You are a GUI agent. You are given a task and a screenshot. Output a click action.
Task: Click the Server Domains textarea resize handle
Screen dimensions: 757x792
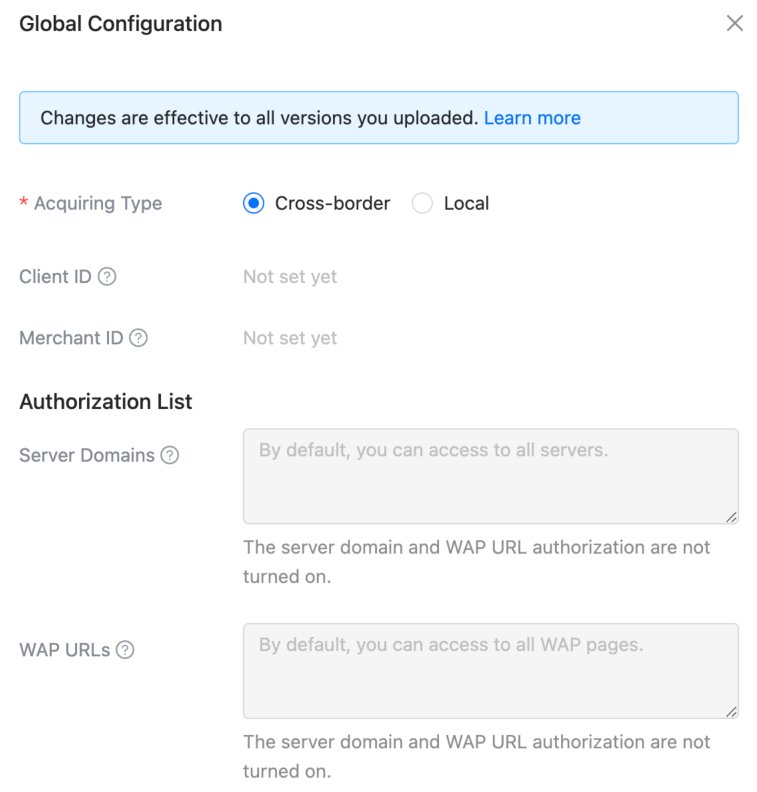point(731,517)
